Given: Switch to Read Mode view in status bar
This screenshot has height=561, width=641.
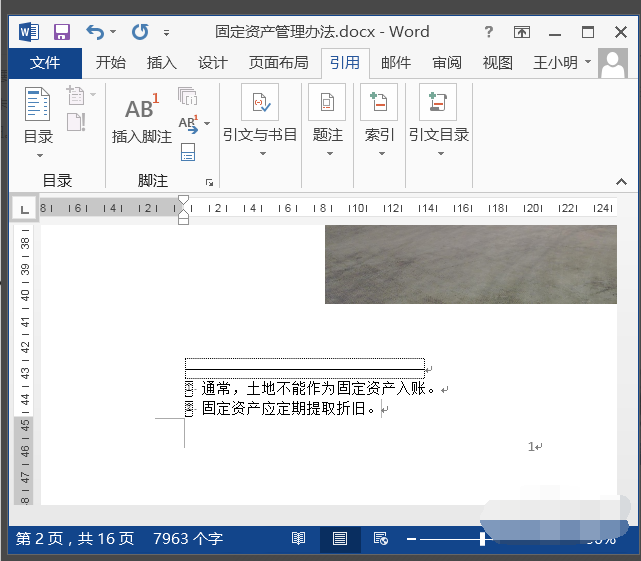Looking at the screenshot, I should (x=299, y=539).
